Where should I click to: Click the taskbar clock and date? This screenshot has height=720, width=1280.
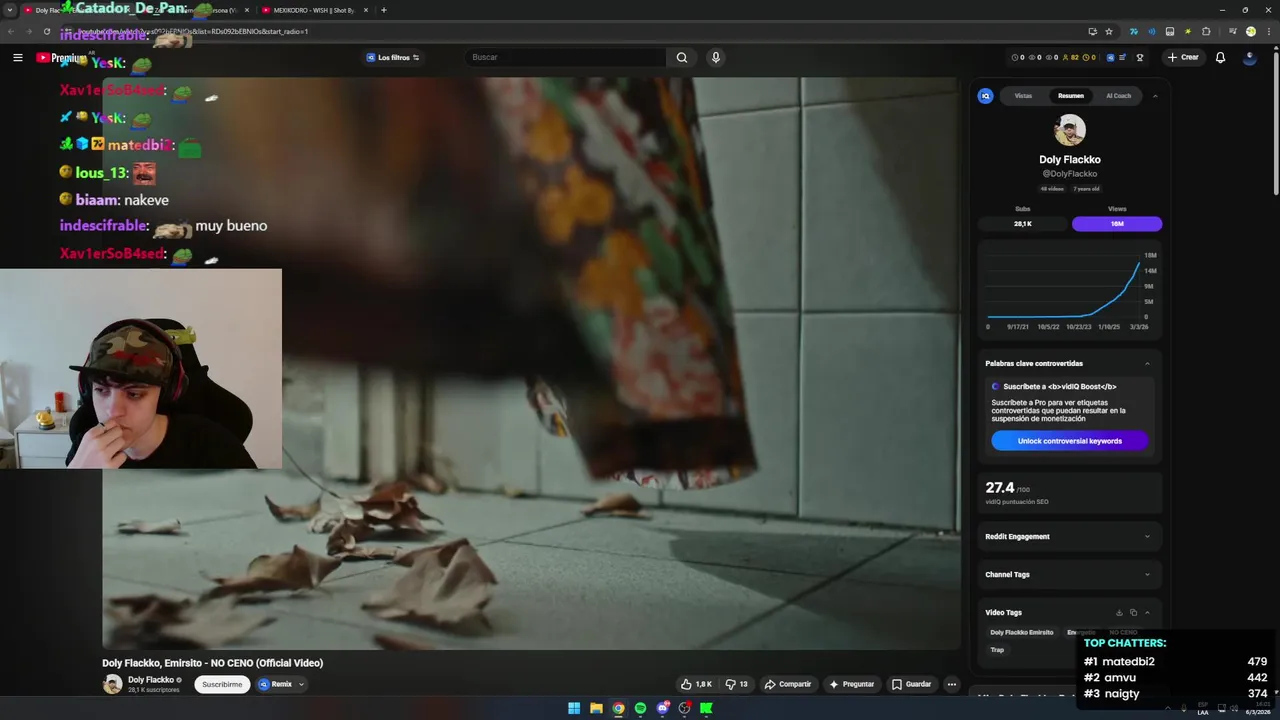coord(1256,708)
